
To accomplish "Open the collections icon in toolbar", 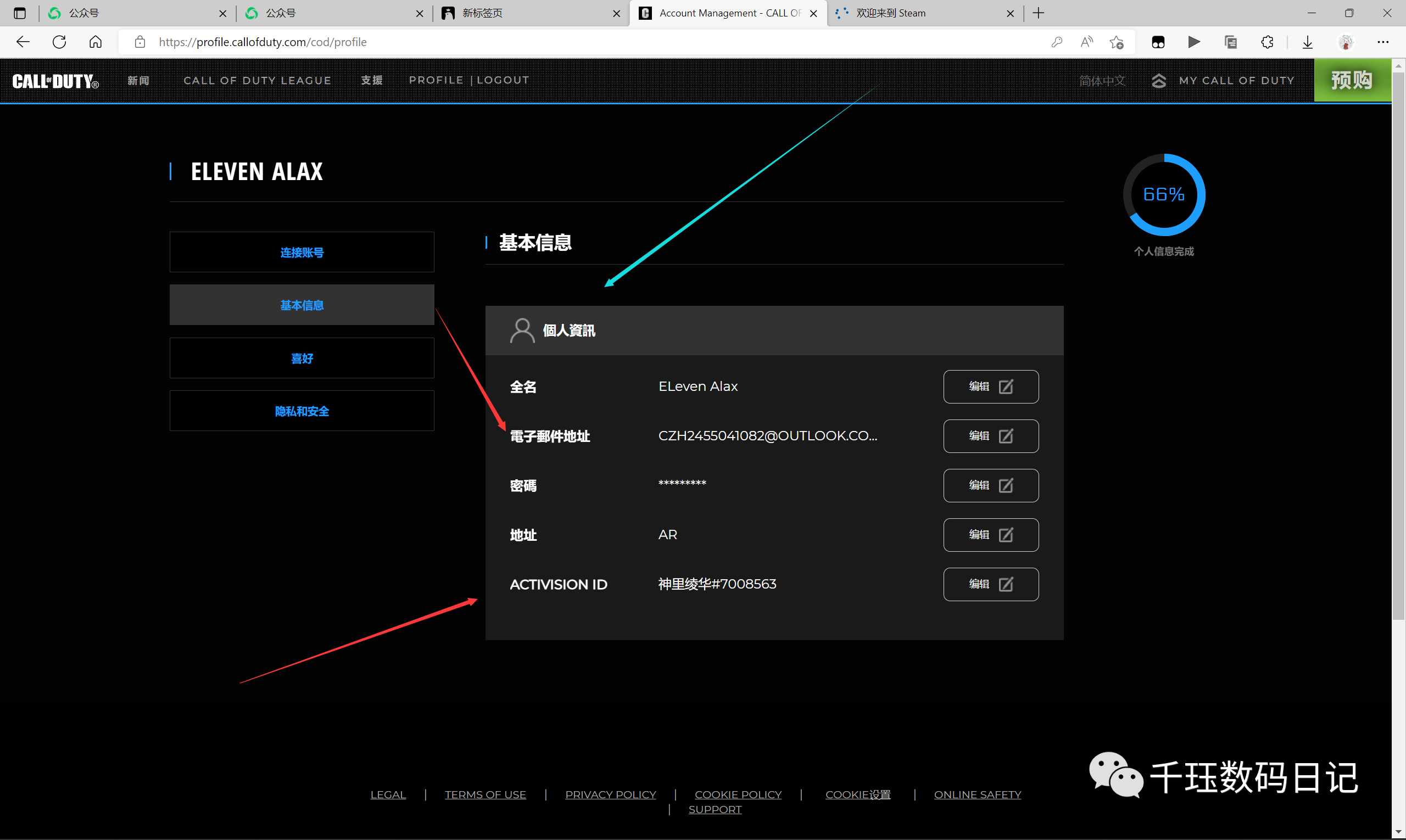I will (1230, 42).
